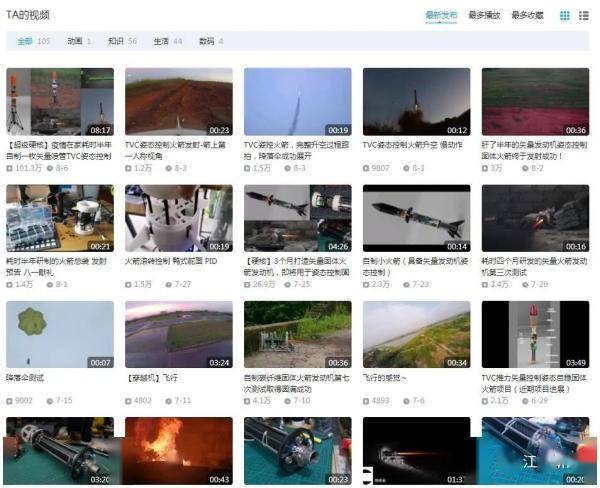Filter videos by 动画 category
The height and width of the screenshot is (488, 600).
coord(79,41)
